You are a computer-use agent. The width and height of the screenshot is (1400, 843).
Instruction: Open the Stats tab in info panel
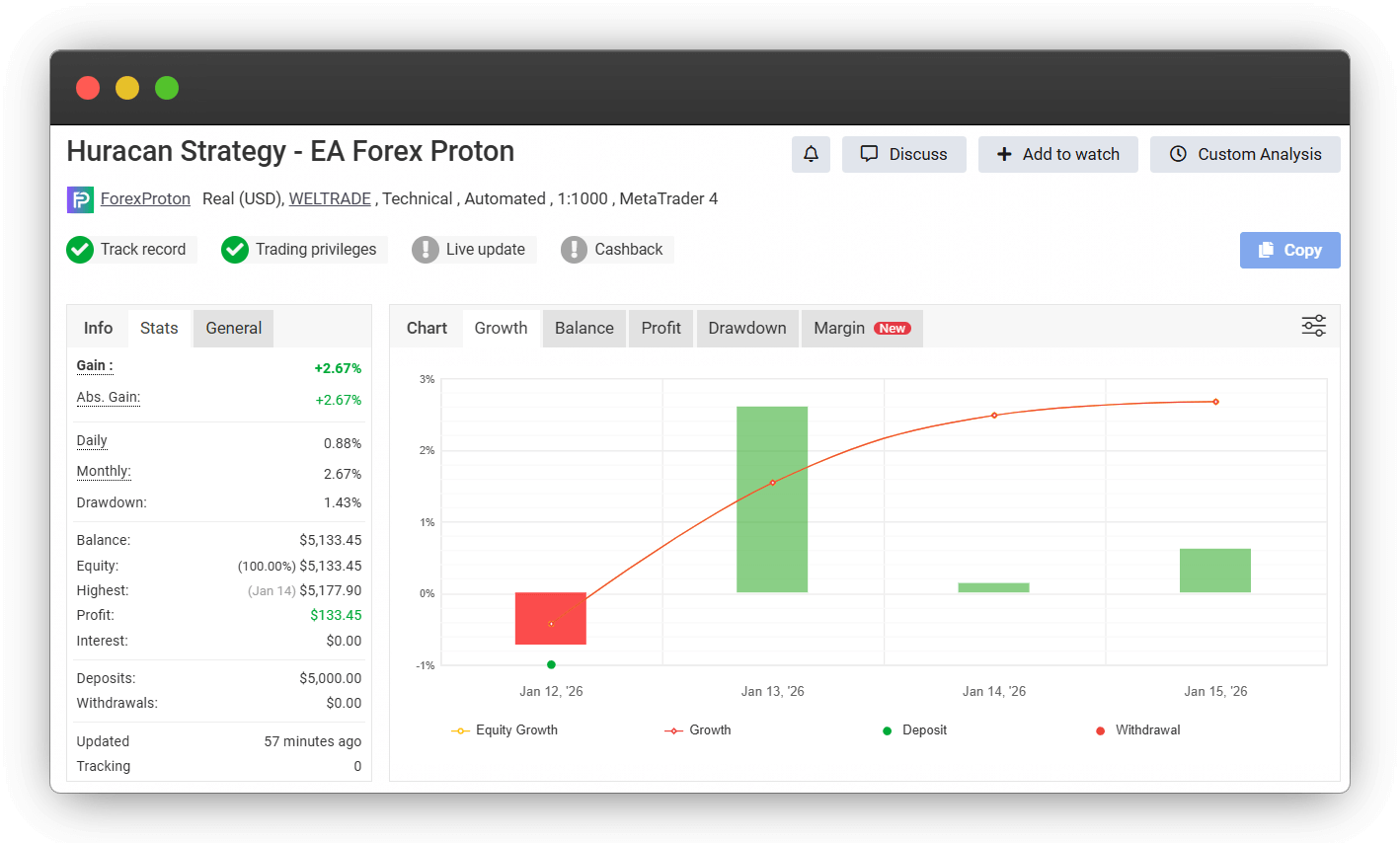tap(159, 329)
